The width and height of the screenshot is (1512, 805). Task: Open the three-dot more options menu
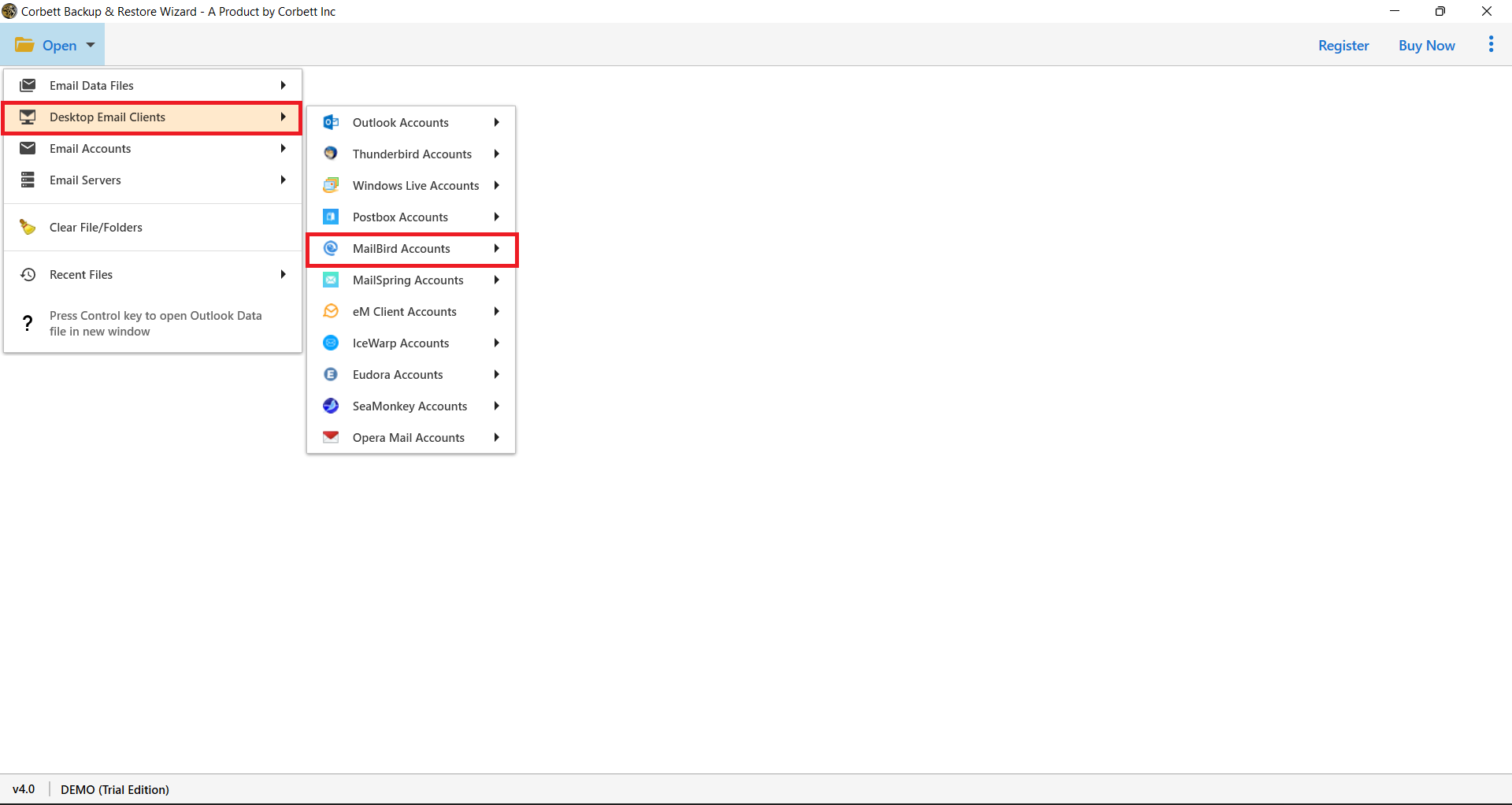(1491, 45)
